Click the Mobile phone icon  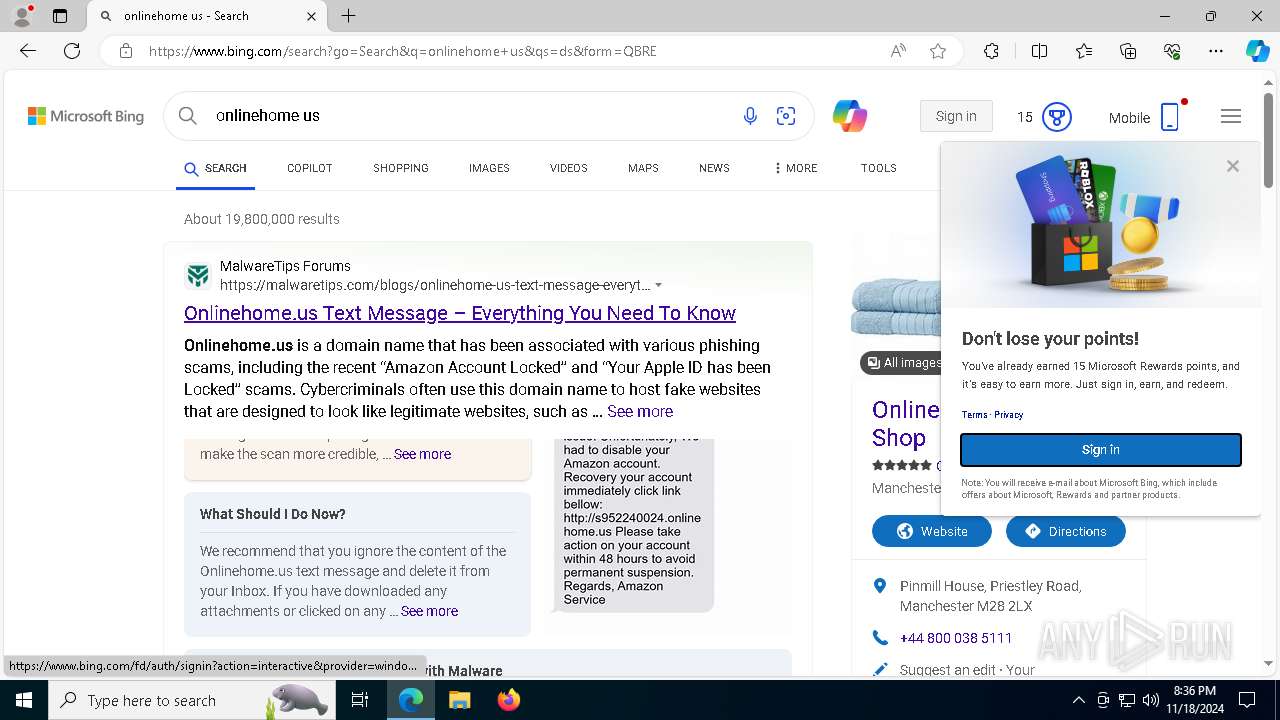[1170, 117]
